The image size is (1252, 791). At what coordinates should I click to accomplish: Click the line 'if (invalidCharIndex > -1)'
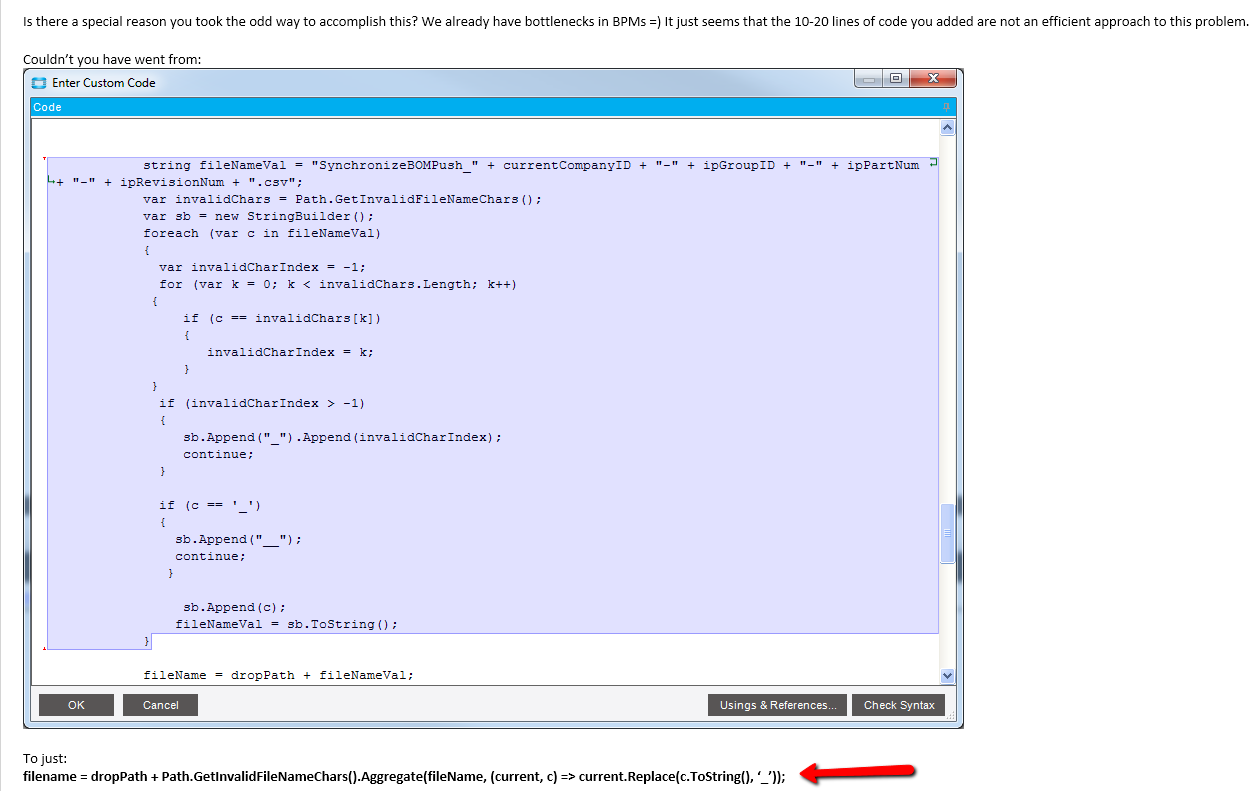click(262, 403)
